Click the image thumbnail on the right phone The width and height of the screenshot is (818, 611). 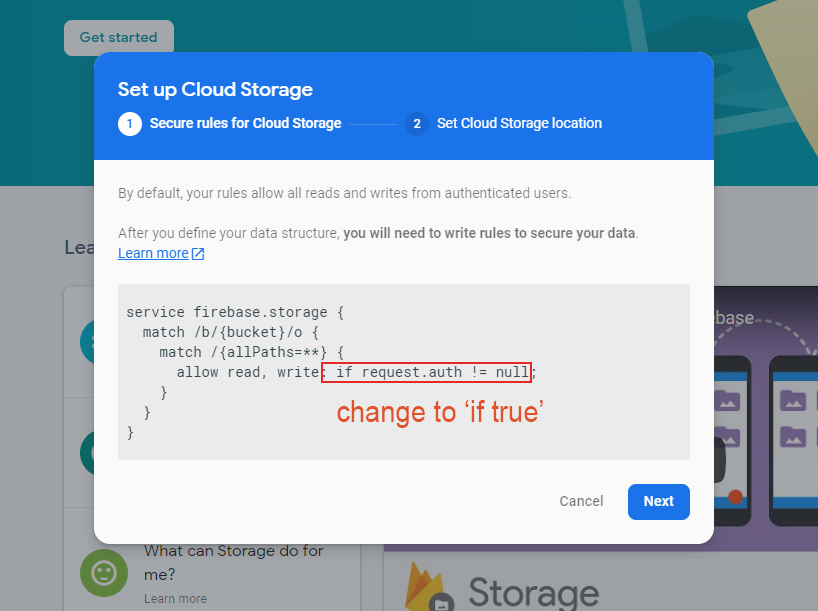pos(793,401)
